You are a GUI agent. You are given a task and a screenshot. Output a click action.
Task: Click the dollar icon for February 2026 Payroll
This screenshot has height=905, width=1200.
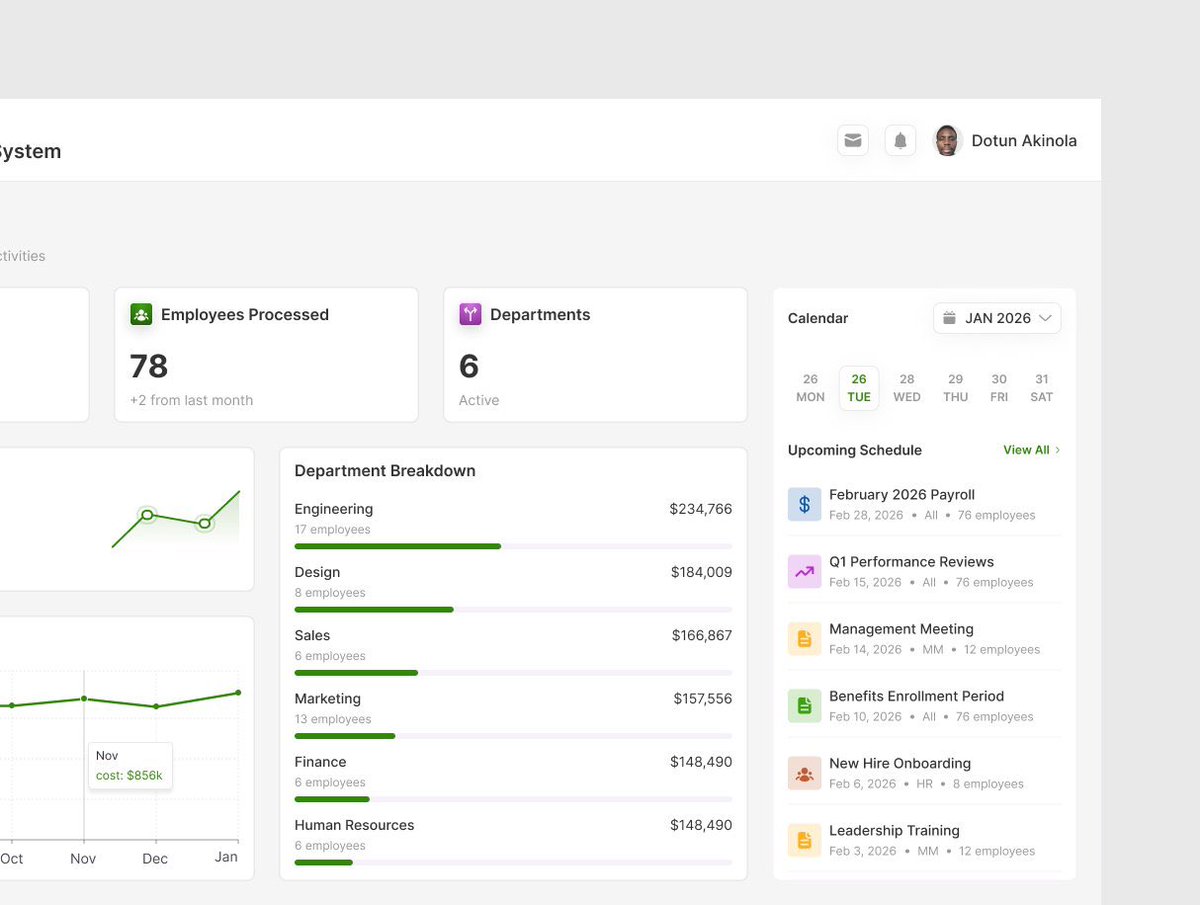coord(804,504)
